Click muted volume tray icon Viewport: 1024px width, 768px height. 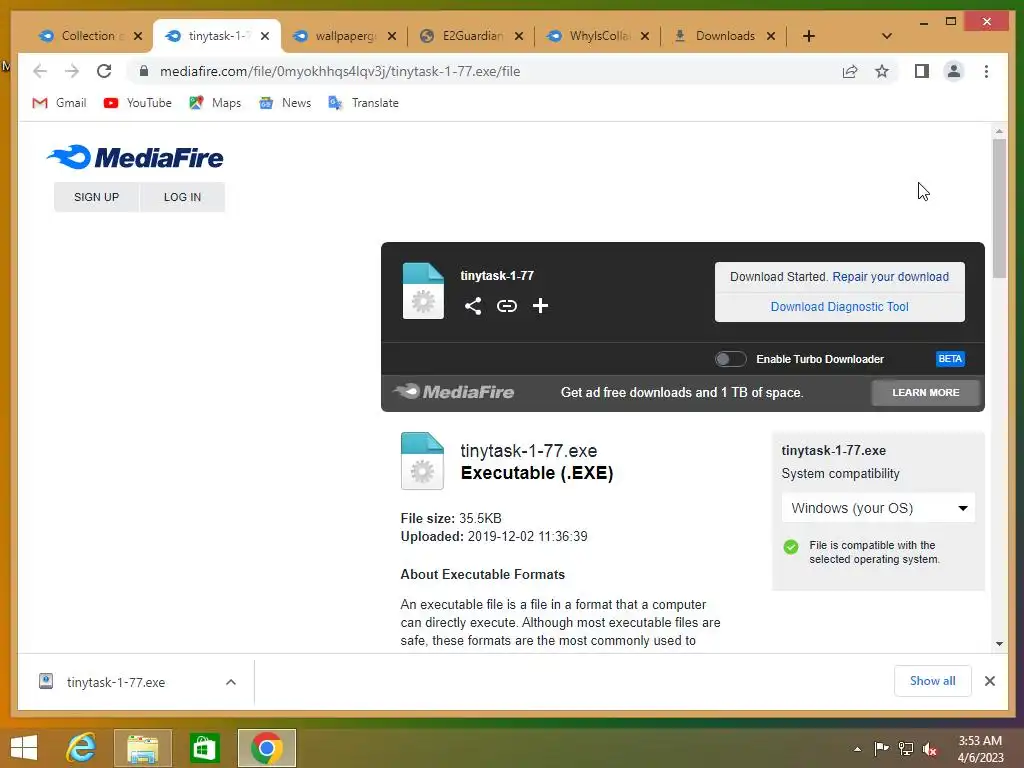click(930, 749)
